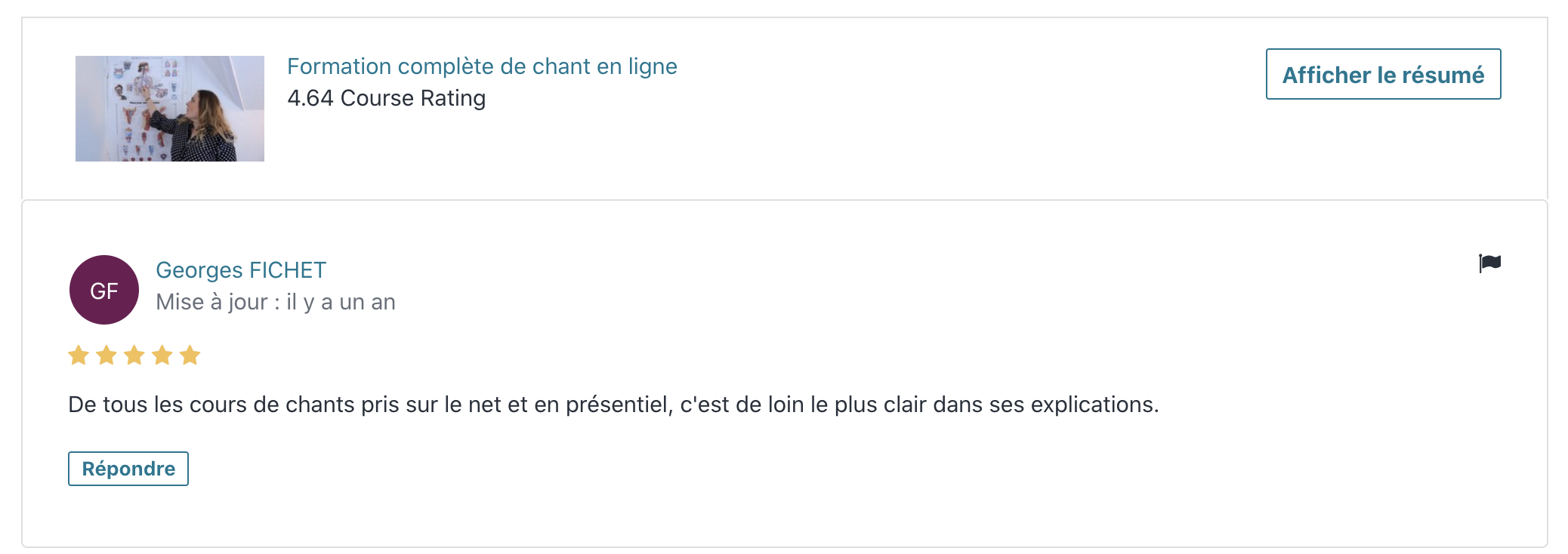Screen dimensions: 1568x554
Task: Click the anatomy poster inside course thumbnail
Action: point(144,106)
